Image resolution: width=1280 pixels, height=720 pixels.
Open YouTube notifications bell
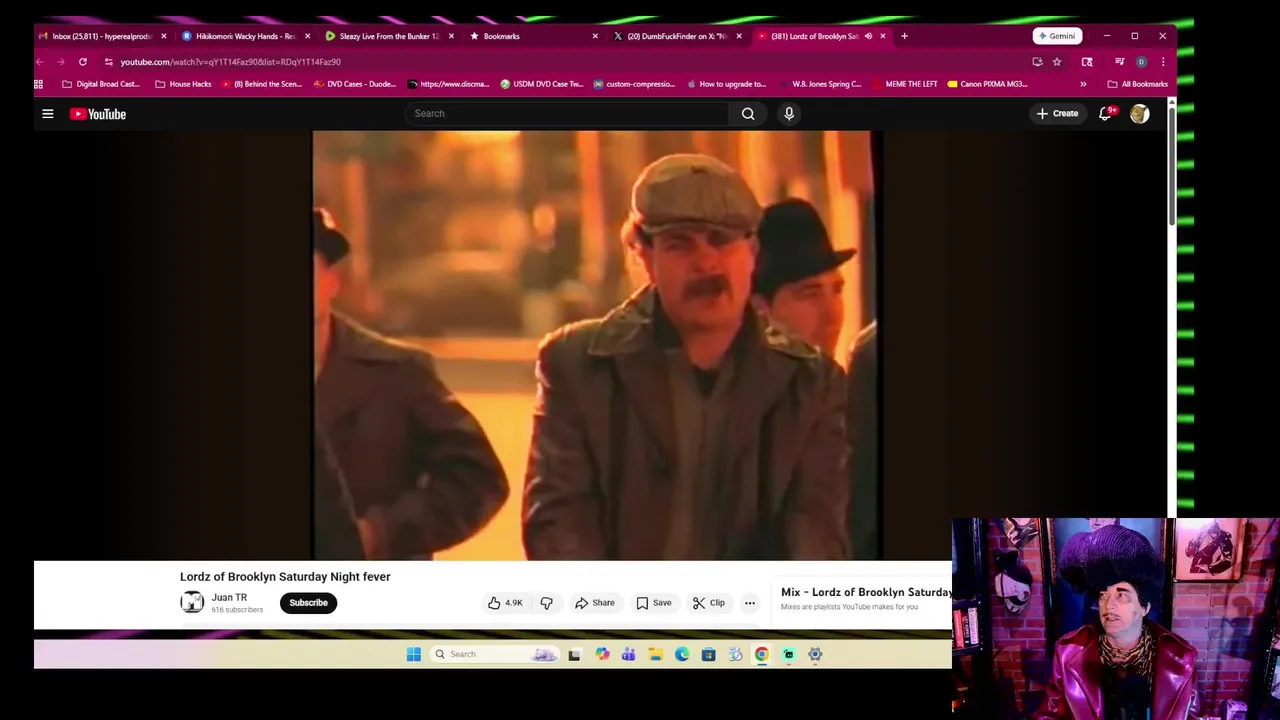[x=1105, y=114]
